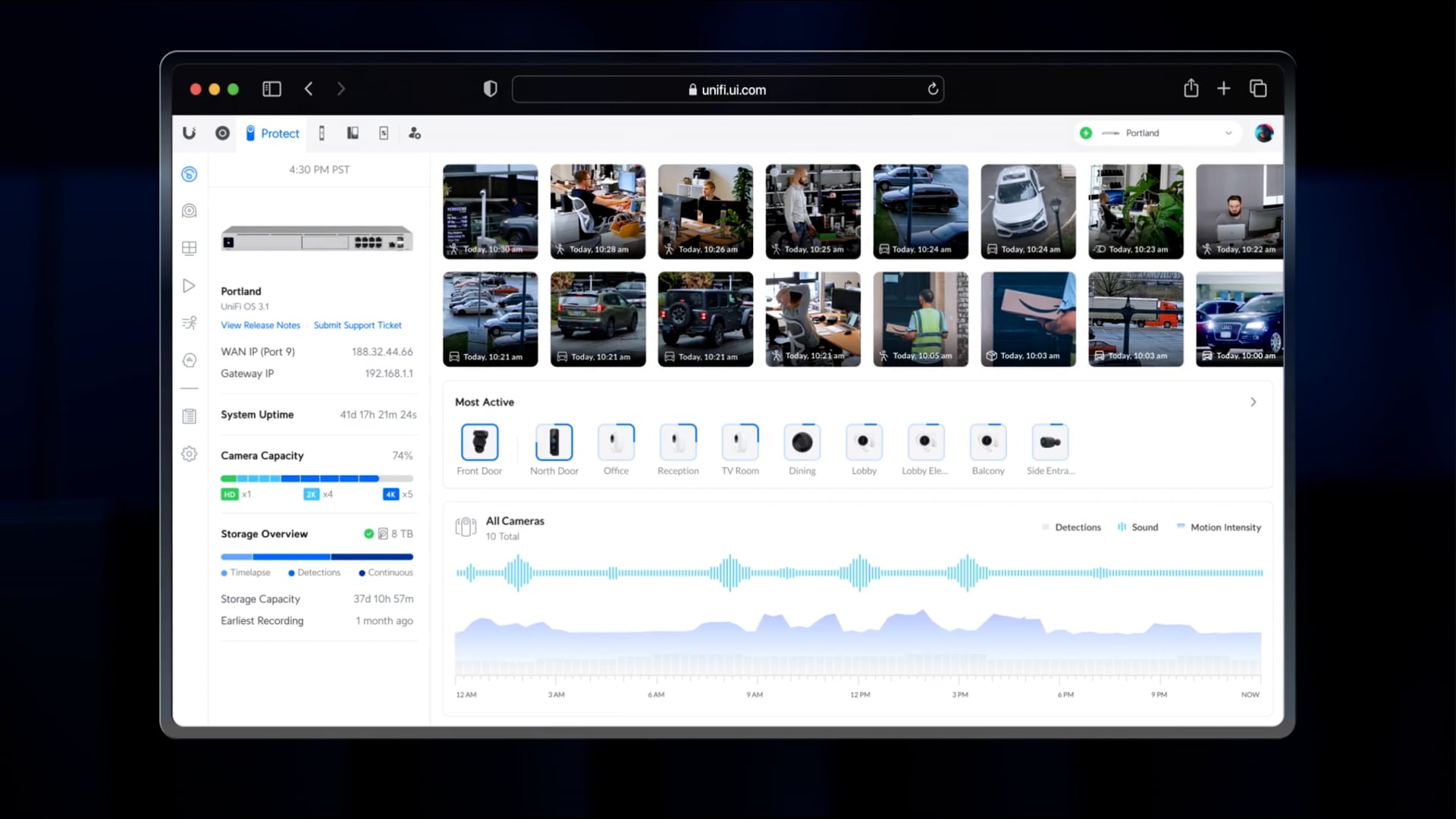Open browser Share button
This screenshot has width=1456, height=819.
(1191, 89)
